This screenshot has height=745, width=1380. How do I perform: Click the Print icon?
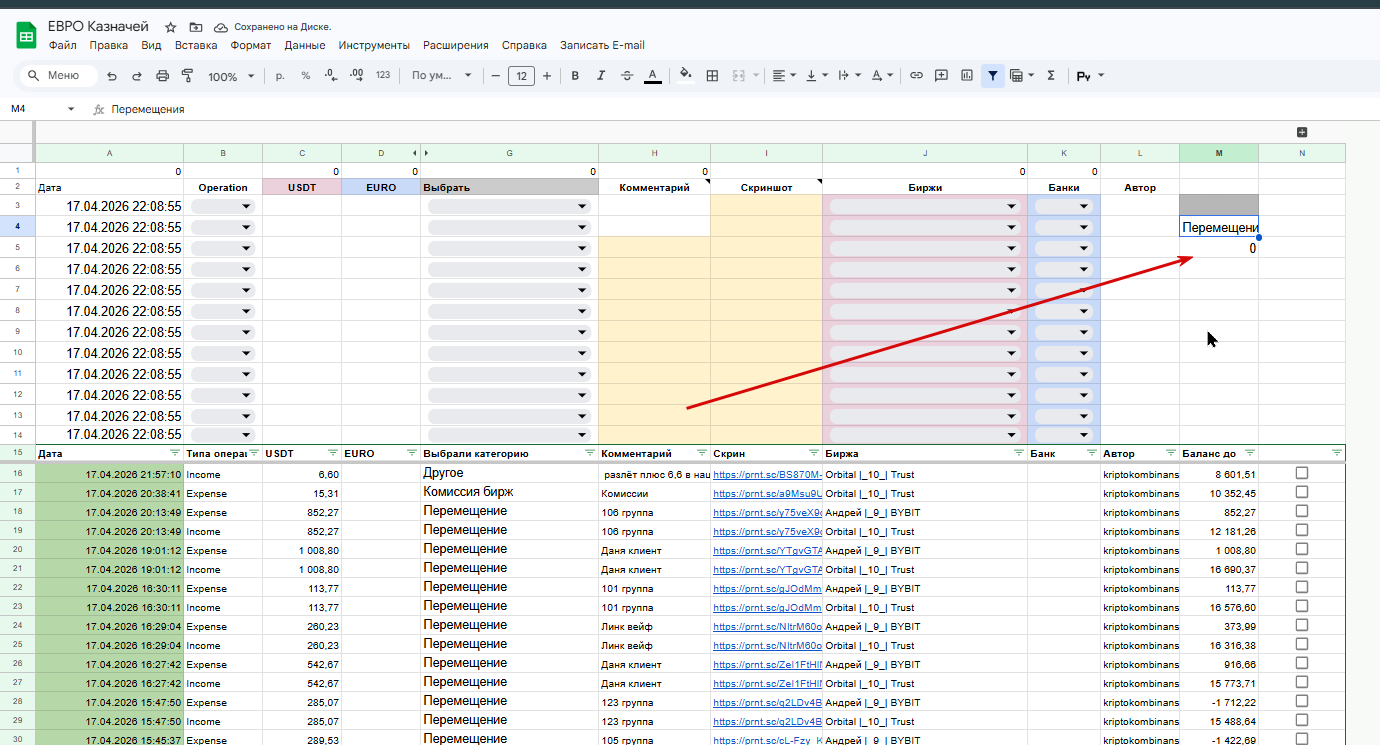click(x=162, y=76)
